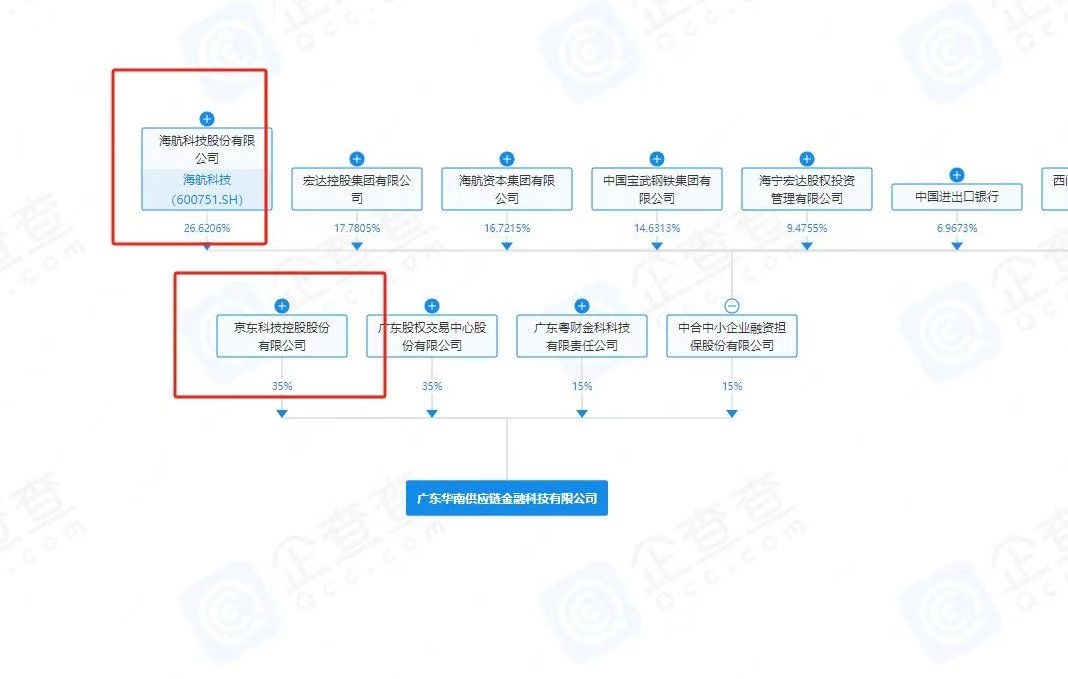Click the root company 广东华南供应链金融科技有限公司 button
This screenshot has height=679, width=1068.
(x=507, y=499)
